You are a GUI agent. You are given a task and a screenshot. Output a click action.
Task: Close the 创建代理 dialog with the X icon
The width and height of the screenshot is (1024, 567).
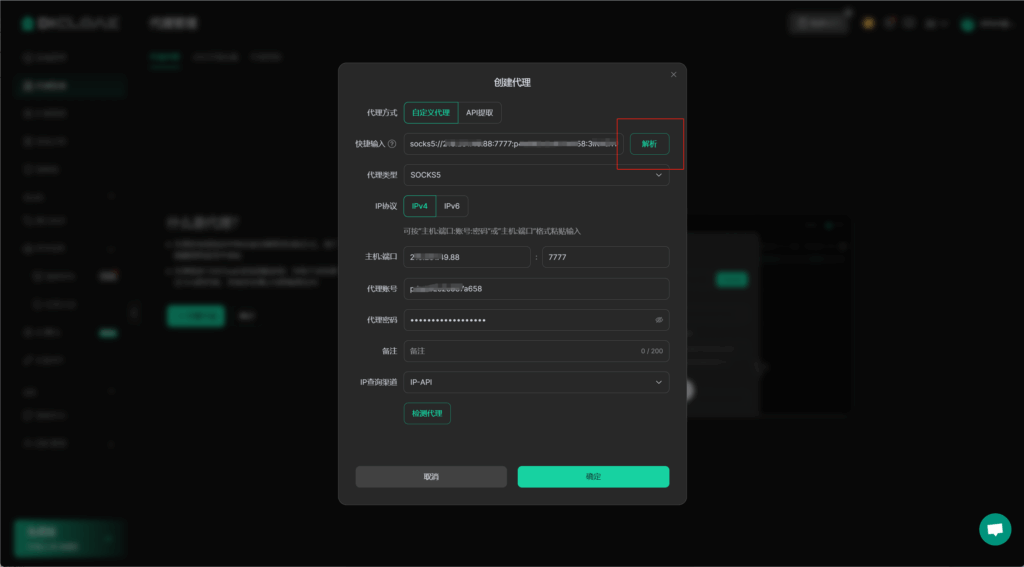pos(673,74)
